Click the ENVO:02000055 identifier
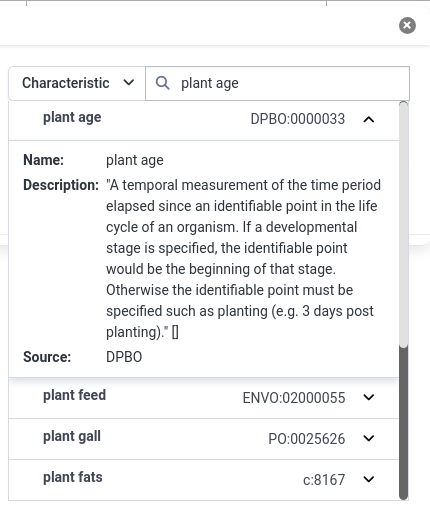430x508 pixels. point(294,398)
